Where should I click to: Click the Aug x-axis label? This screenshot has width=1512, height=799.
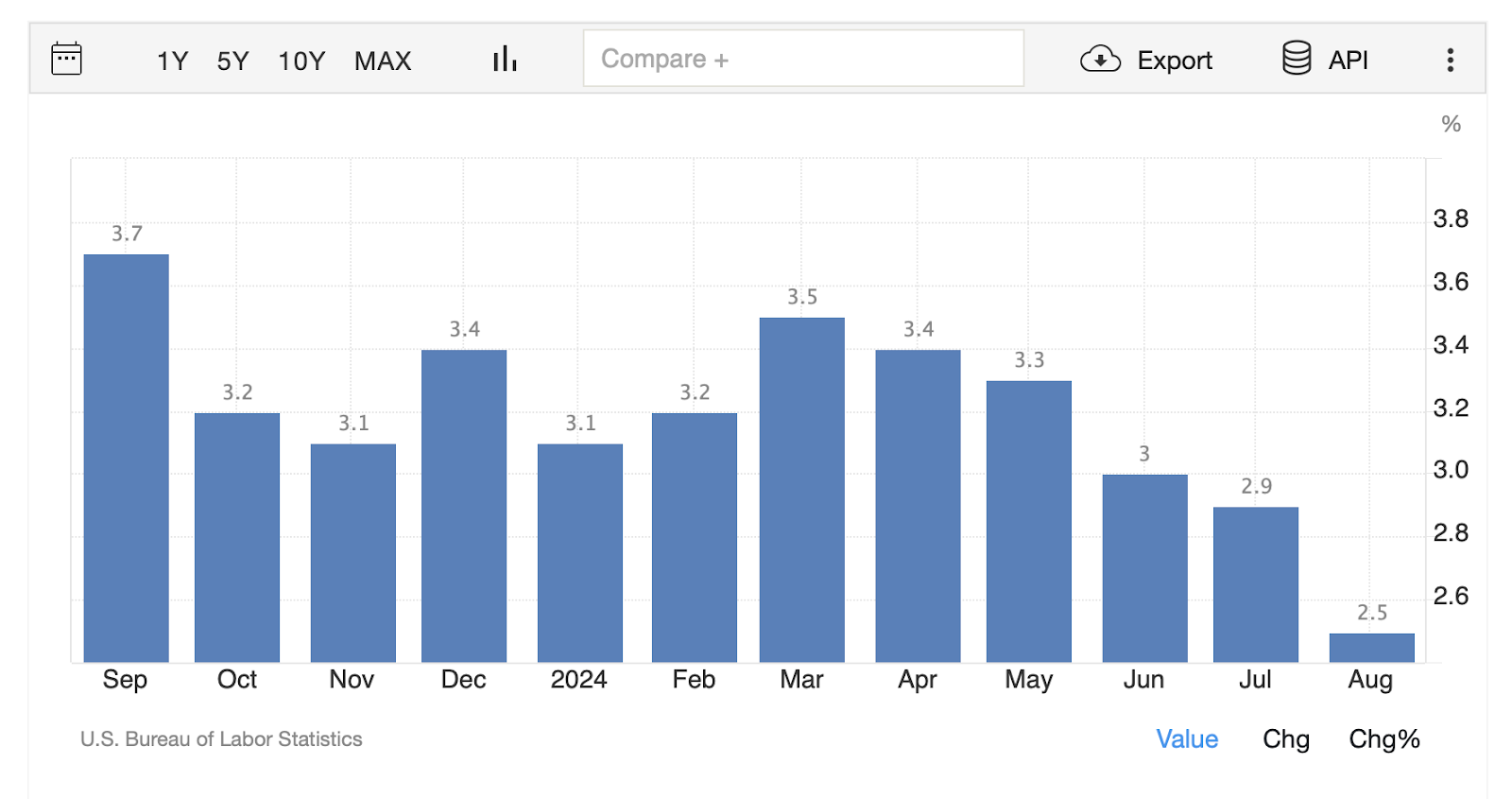[1370, 680]
